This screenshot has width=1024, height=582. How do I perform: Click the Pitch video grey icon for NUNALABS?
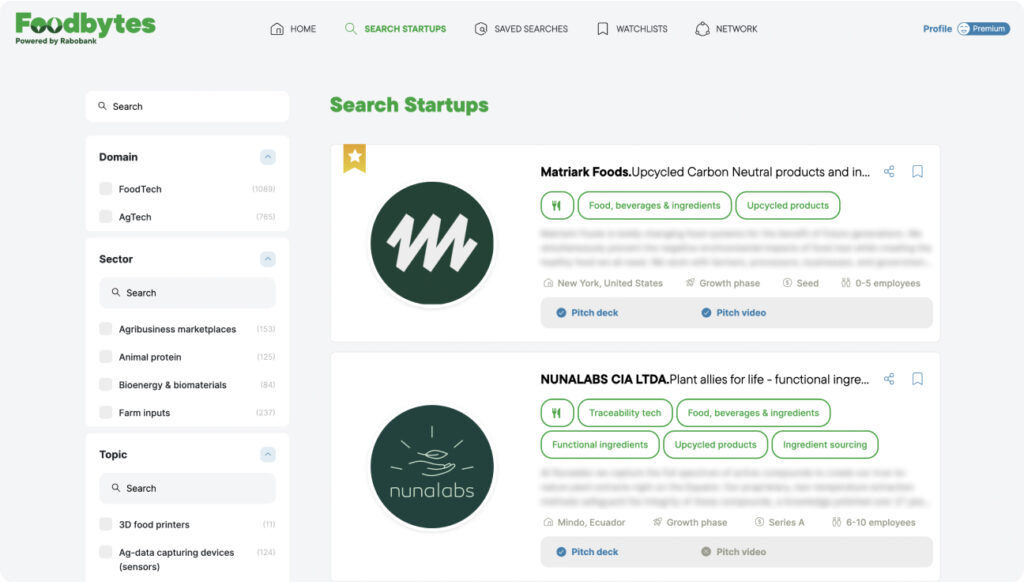click(706, 552)
